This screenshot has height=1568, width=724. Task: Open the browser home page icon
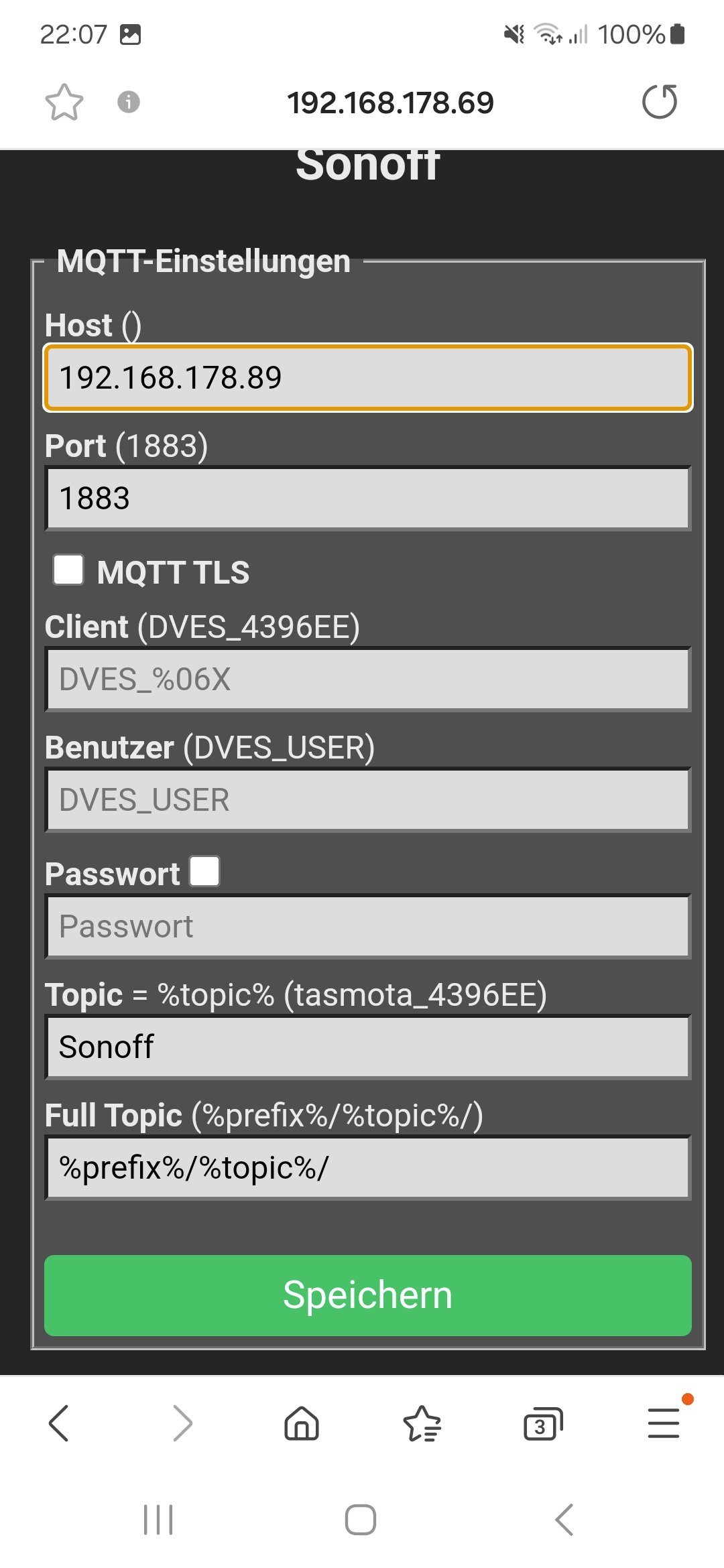(x=302, y=1423)
